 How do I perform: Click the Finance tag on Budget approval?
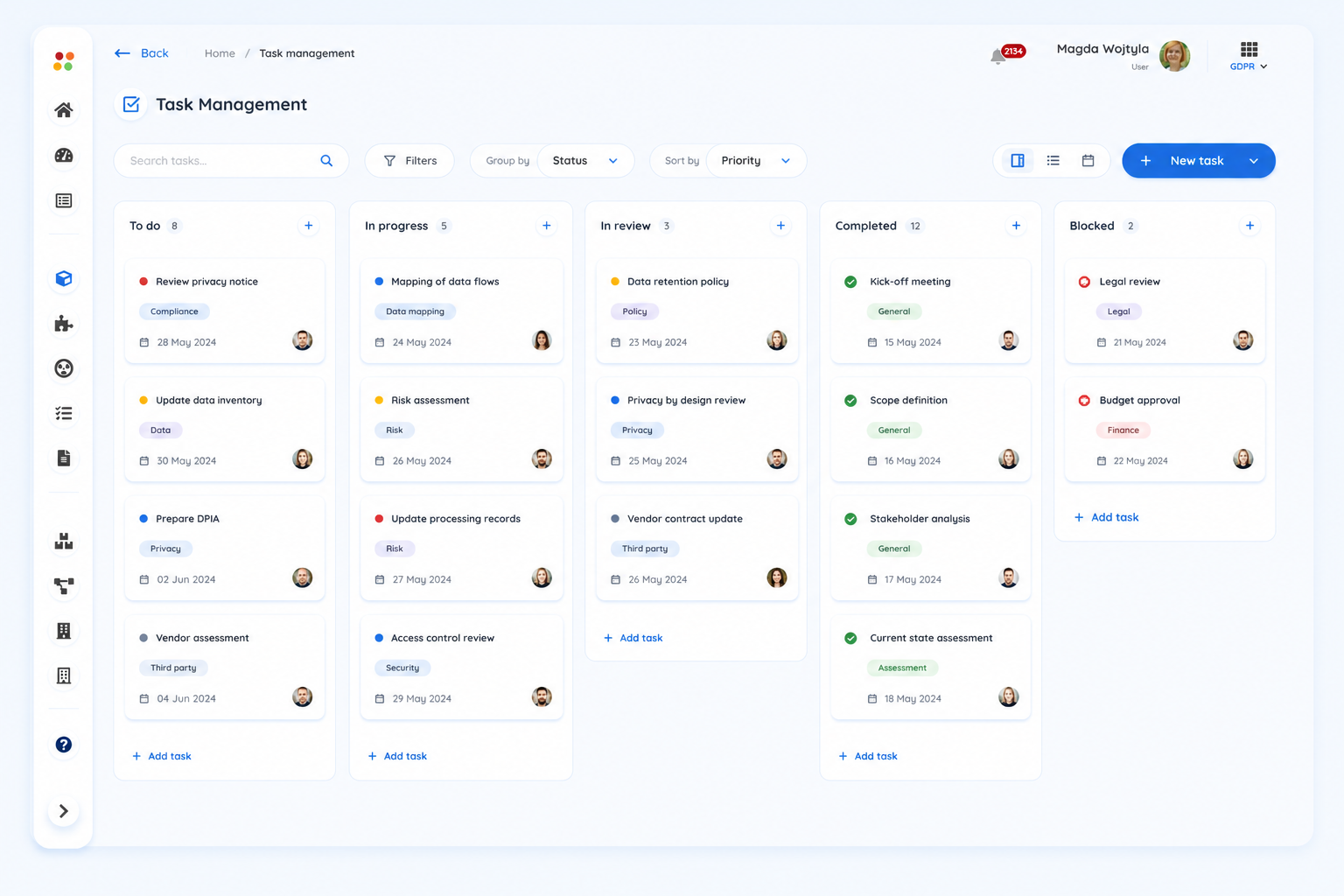[x=1123, y=430]
